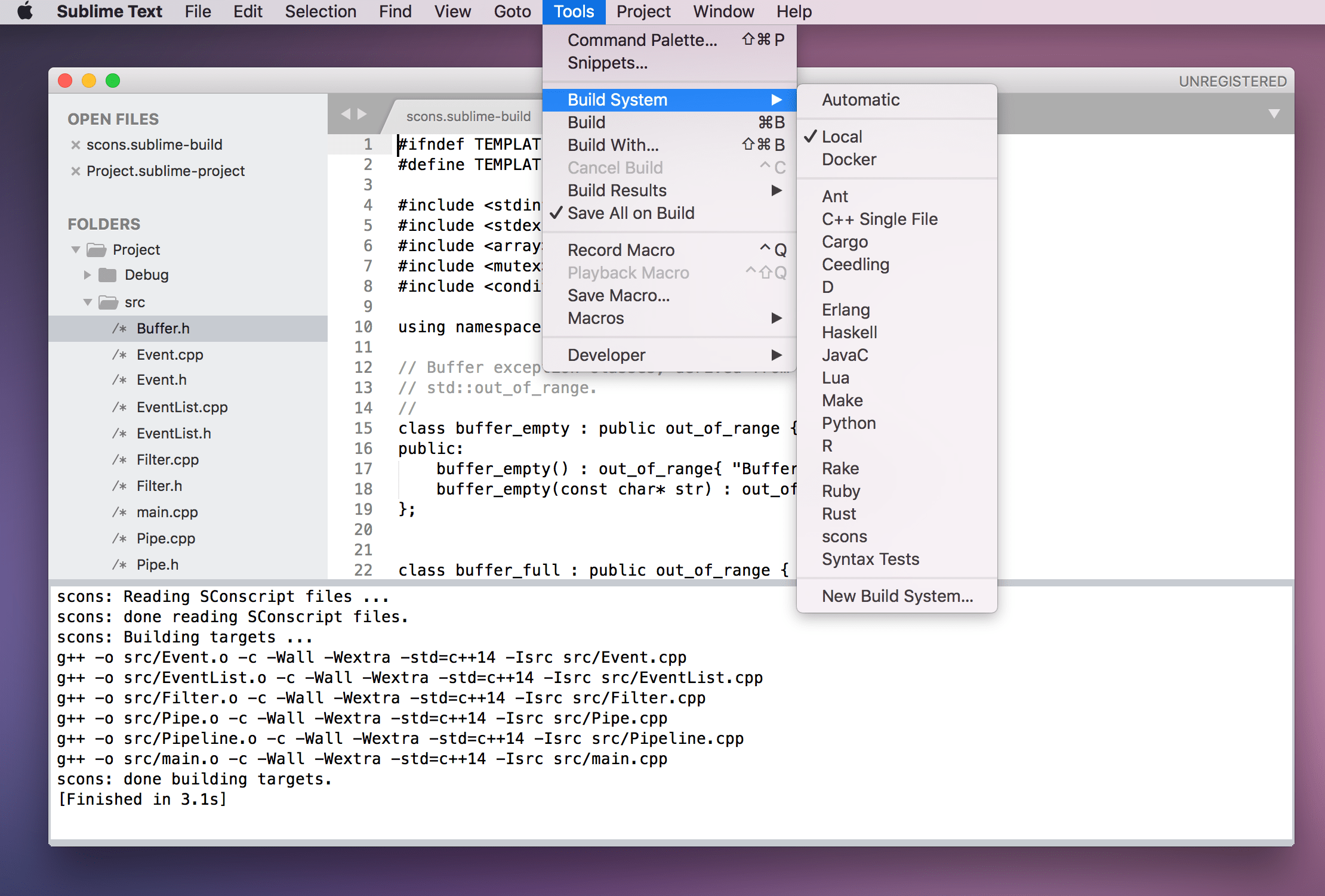Click New Build System... entry
The image size is (1325, 896).
(x=896, y=596)
